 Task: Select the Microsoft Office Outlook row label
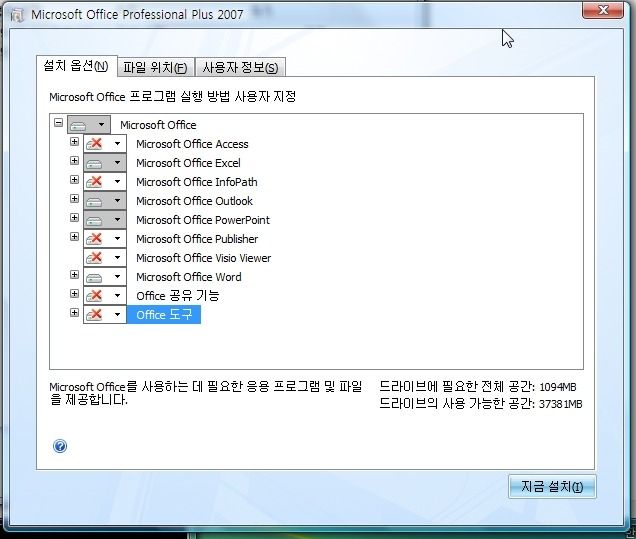194,201
